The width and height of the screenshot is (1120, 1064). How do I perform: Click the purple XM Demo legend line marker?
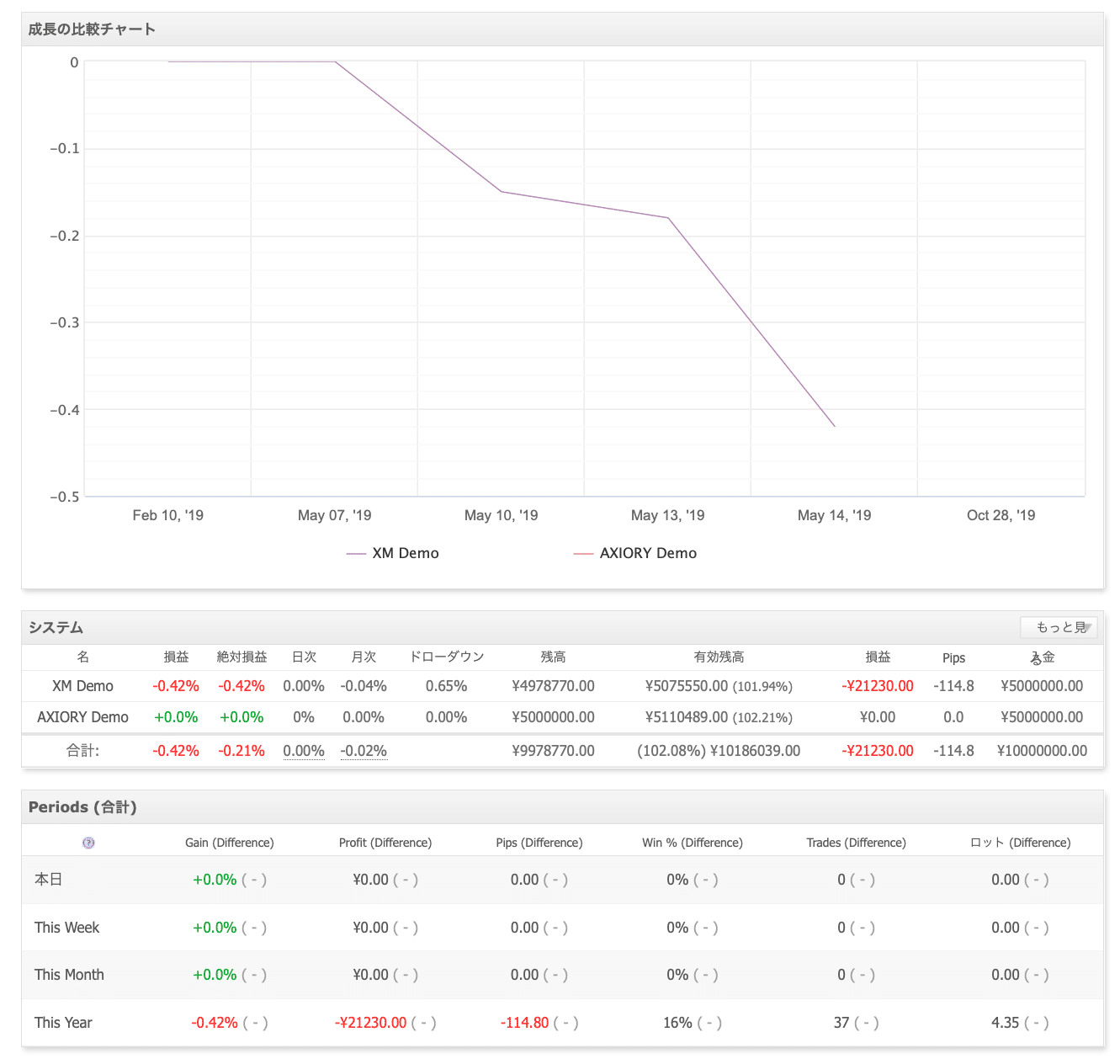tap(356, 554)
